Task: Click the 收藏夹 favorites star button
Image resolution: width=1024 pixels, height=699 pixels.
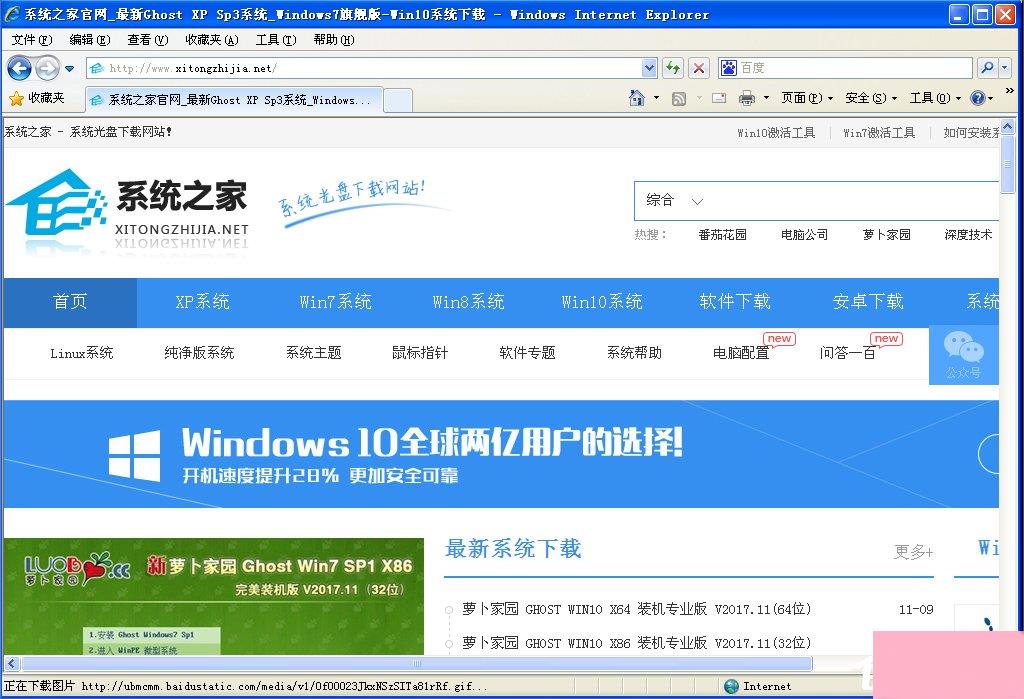Action: (37, 99)
